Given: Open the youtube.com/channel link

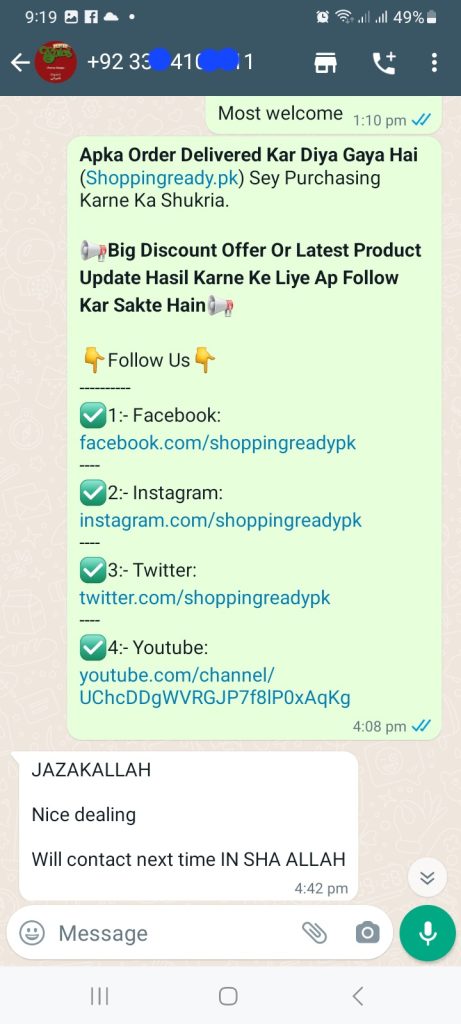Looking at the screenshot, I should [x=215, y=686].
